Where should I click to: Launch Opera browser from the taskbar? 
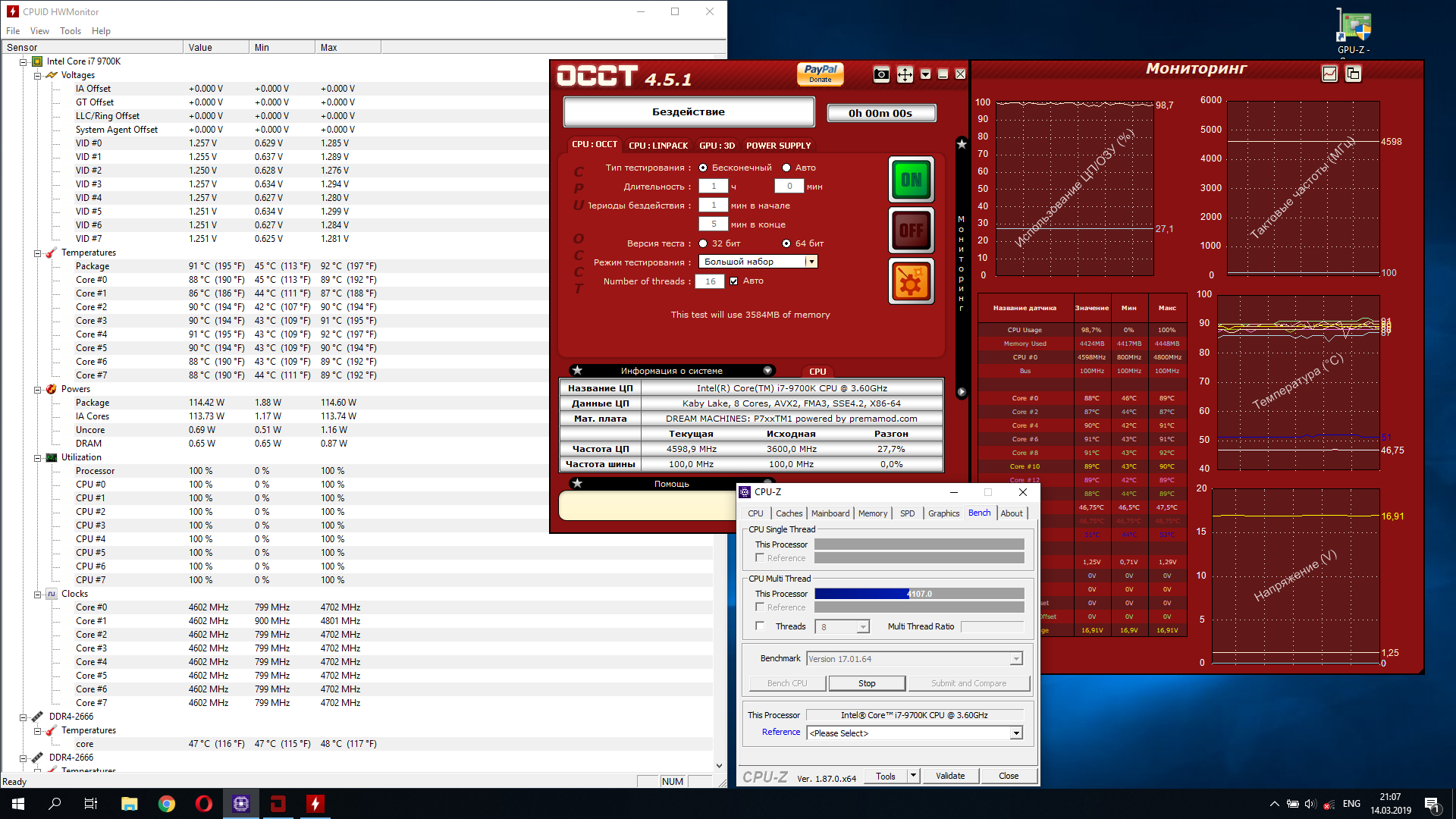click(x=203, y=804)
